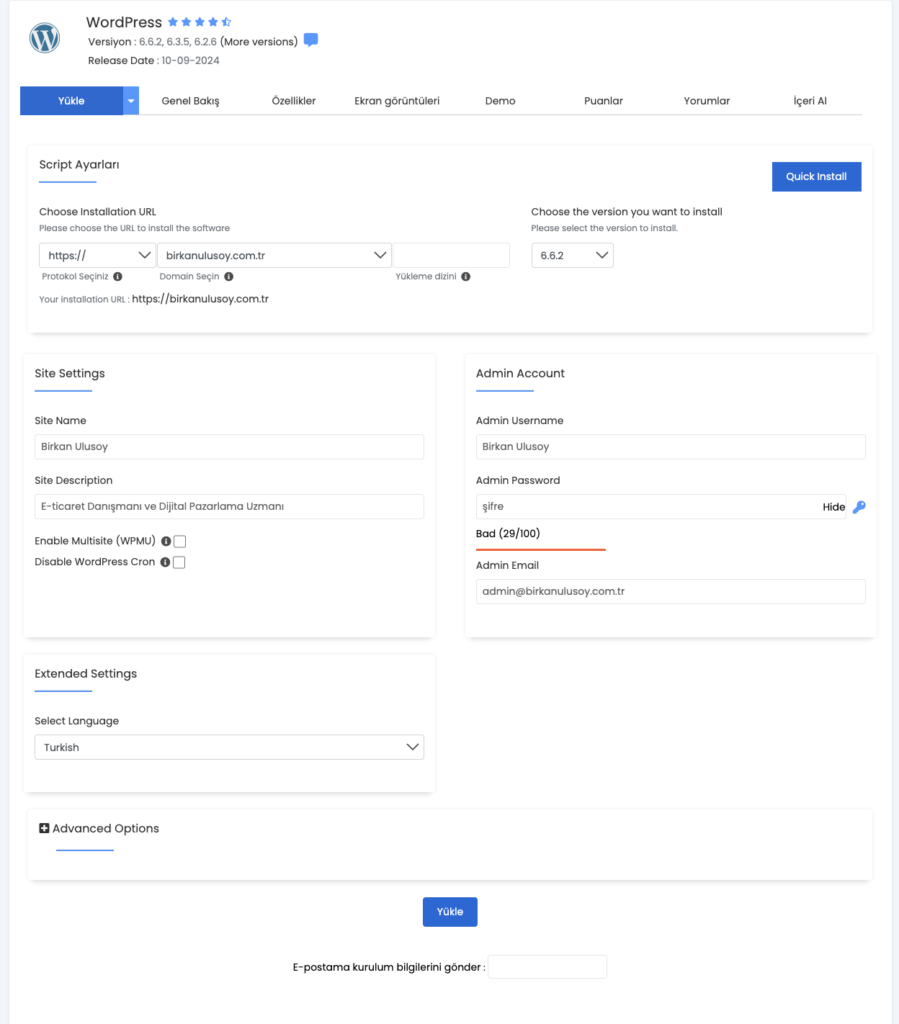
Task: Click the Release Date 10-09-2024 text
Action: [x=153, y=61]
